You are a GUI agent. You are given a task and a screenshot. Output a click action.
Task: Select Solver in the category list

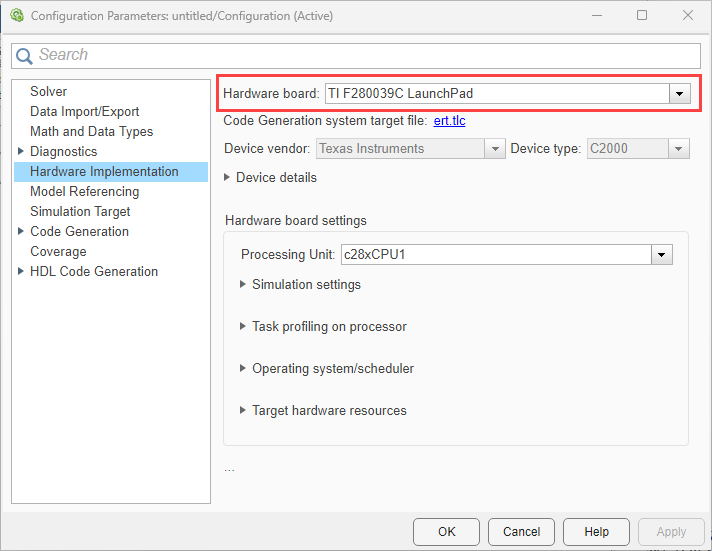click(49, 92)
